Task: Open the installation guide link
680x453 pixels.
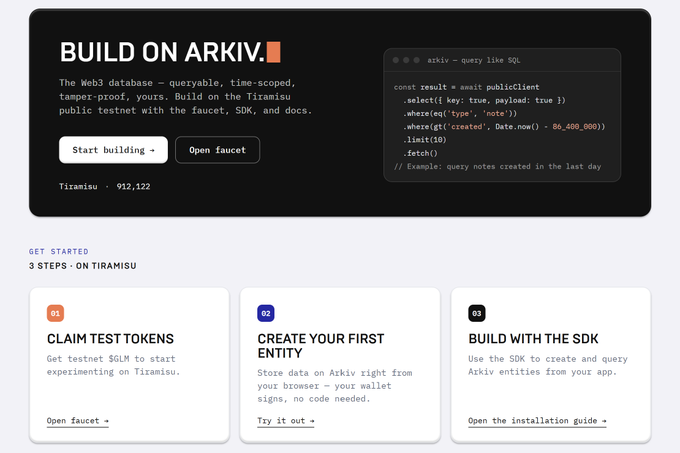Action: click(x=537, y=421)
